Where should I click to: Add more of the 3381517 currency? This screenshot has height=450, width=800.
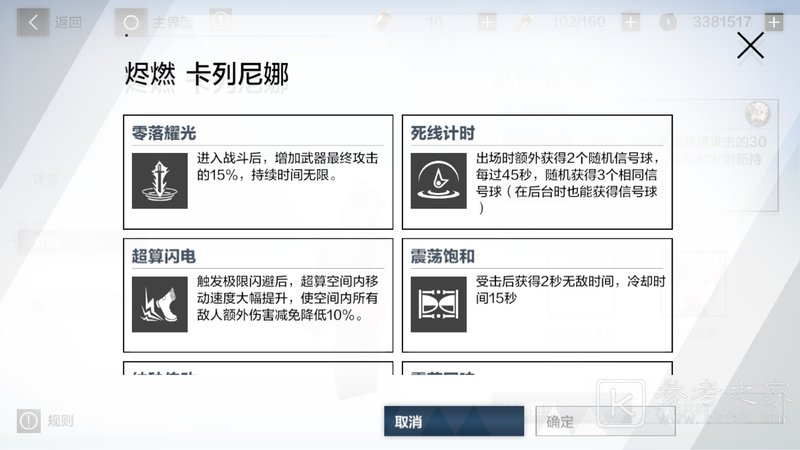tap(773, 22)
